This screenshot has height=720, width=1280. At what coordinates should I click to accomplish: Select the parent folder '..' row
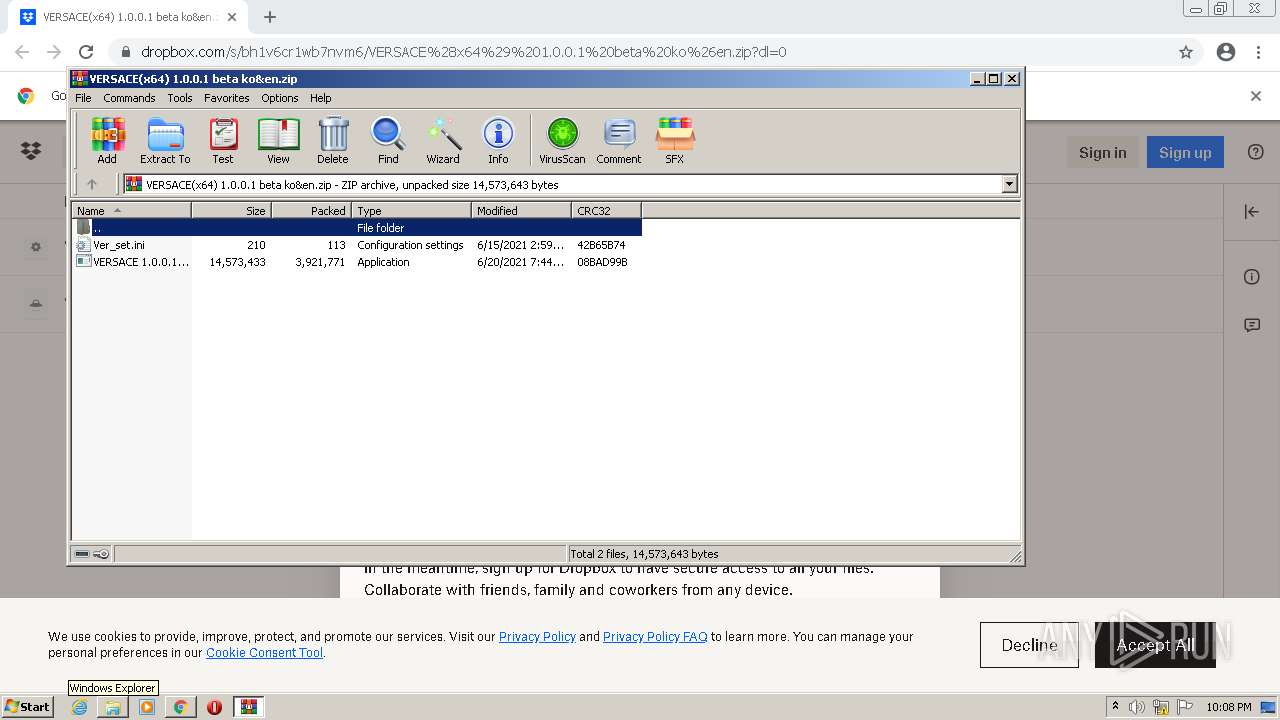357,228
